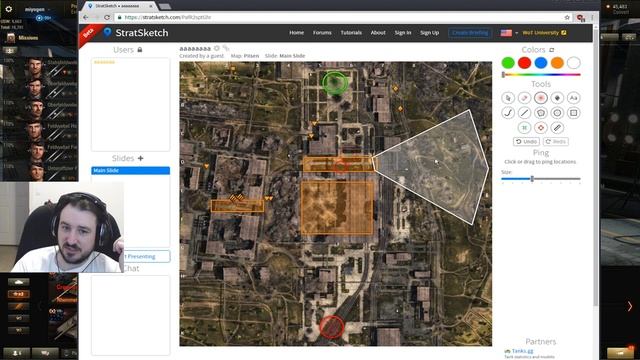This screenshot has height=360, width=640.
Task: Open the About menu item
Action: tap(378, 33)
